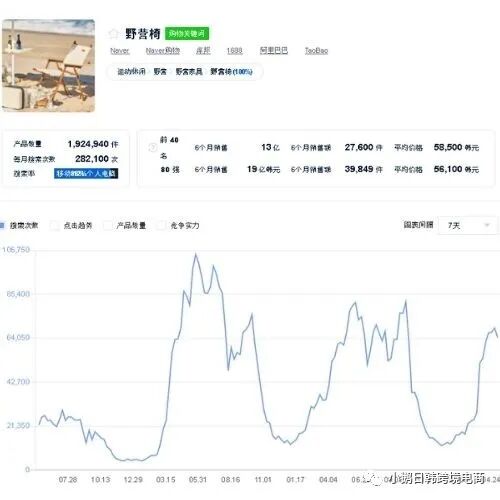Image resolution: width=500 pixels, height=500 pixels.
Task: Toggle the 产品数量 chart checkbox
Action: click(108, 226)
